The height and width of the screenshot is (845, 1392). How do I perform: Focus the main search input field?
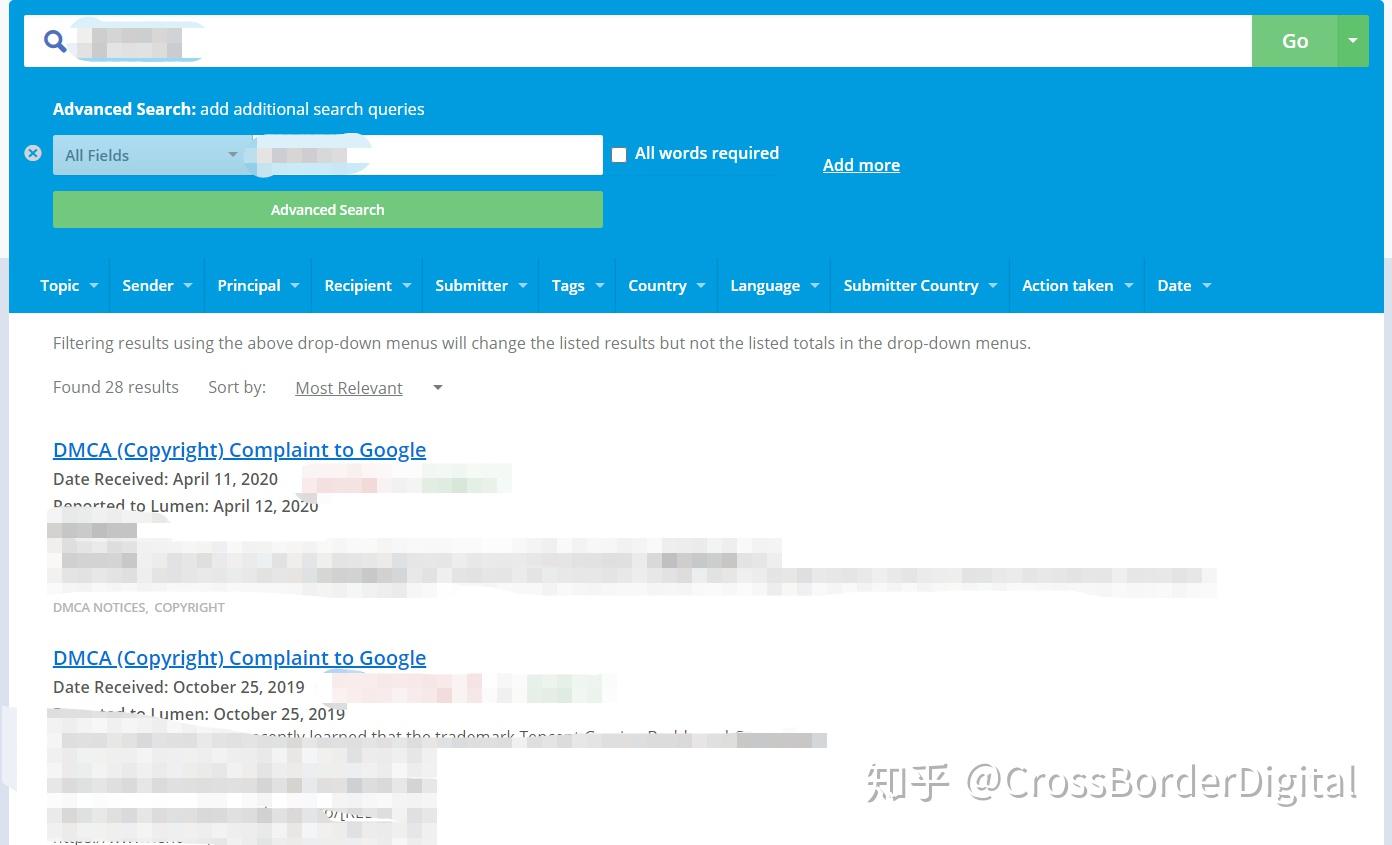638,41
